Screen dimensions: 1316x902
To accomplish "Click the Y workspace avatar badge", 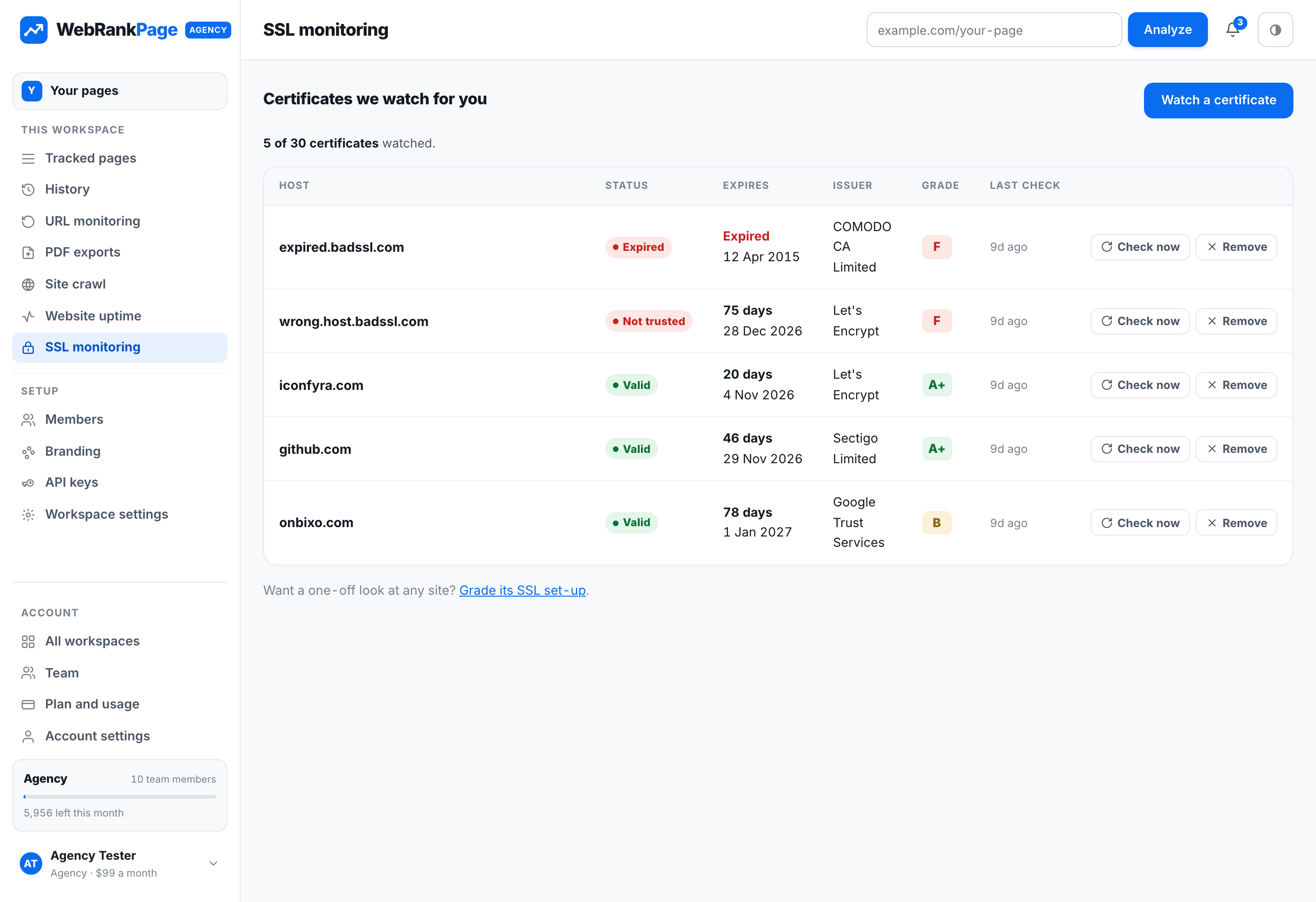I will pos(31,91).
